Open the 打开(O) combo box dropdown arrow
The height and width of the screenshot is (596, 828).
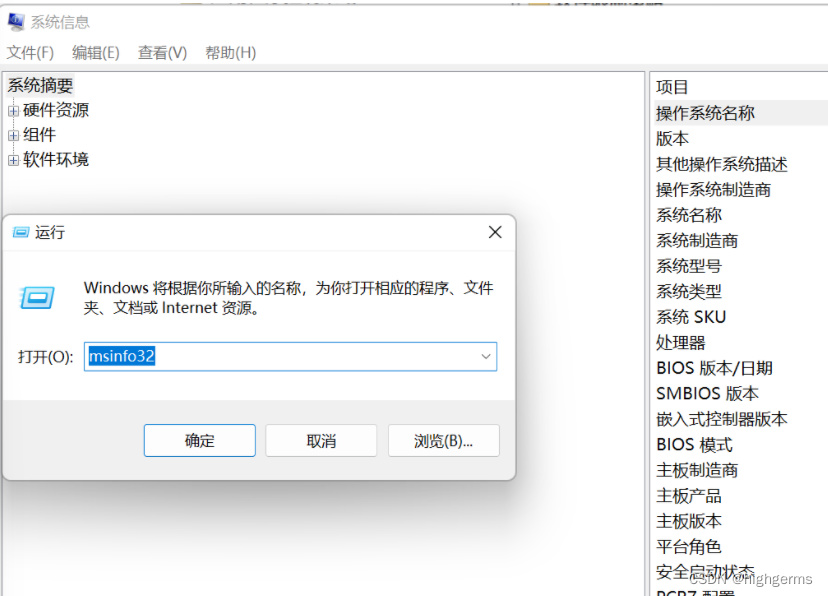tap(486, 356)
